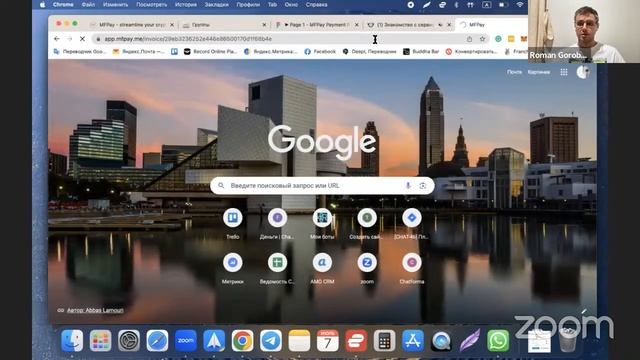The width and height of the screenshot is (640, 360).
Task: Open the Ведомость shortcut
Action: (x=277, y=268)
